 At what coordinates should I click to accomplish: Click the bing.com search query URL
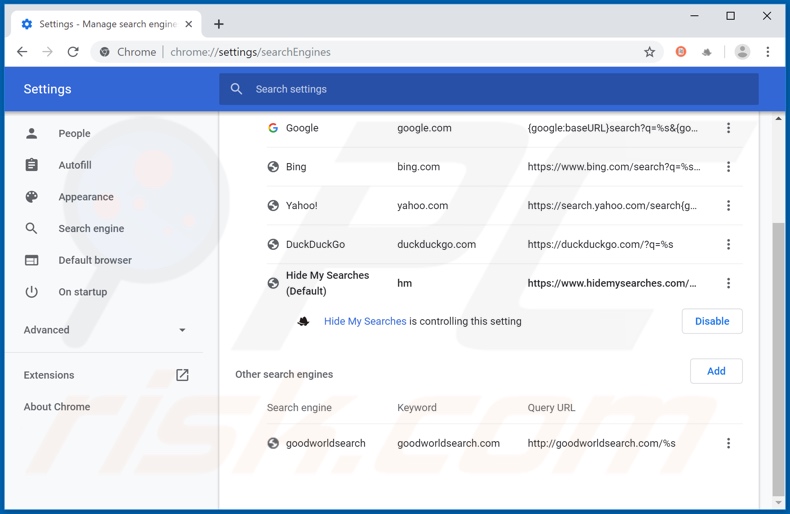click(614, 167)
